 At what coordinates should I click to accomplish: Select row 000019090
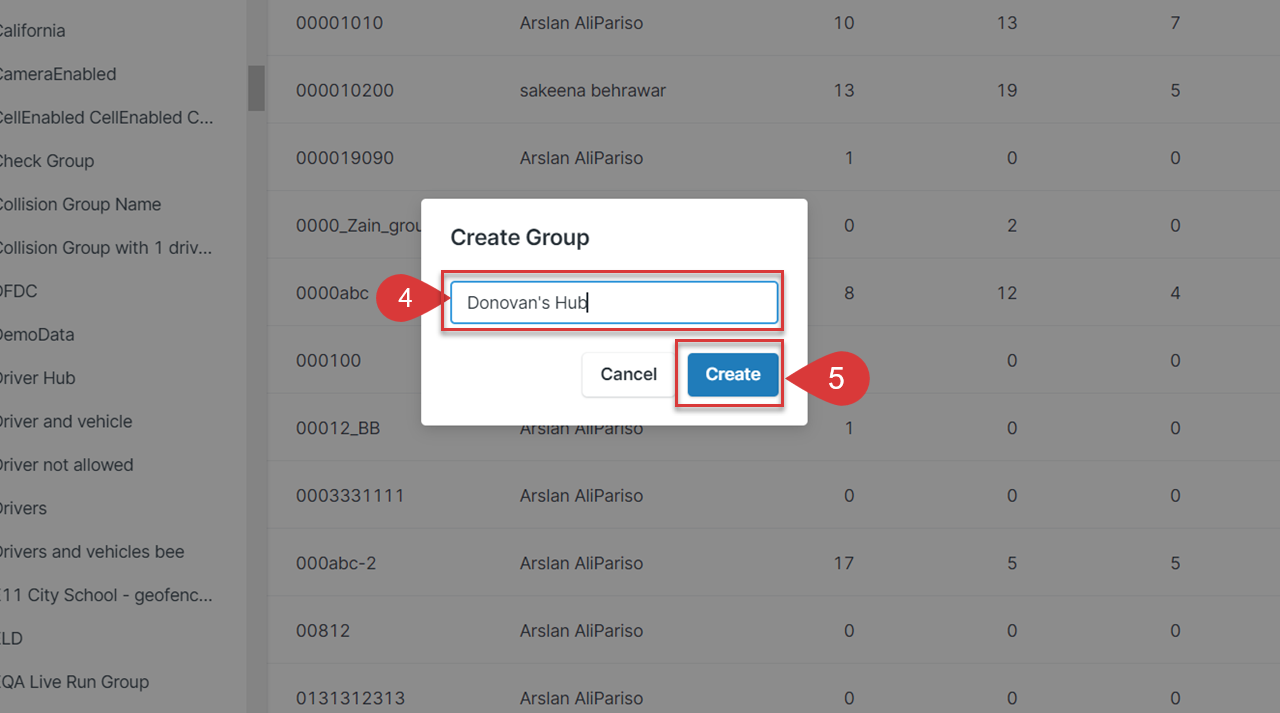[x=774, y=157]
